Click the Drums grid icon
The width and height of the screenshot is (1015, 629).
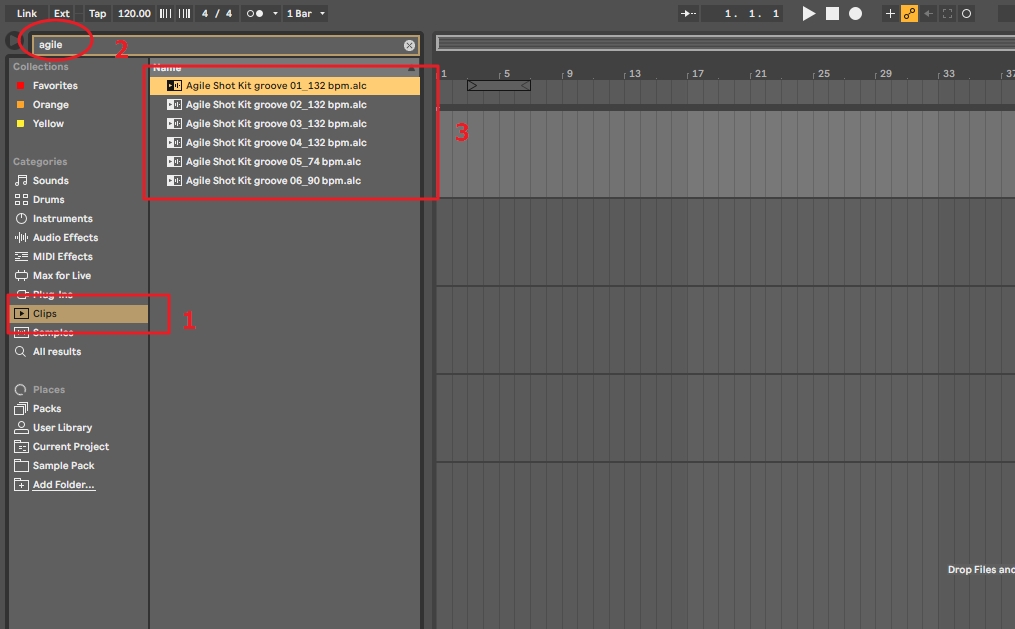21,199
